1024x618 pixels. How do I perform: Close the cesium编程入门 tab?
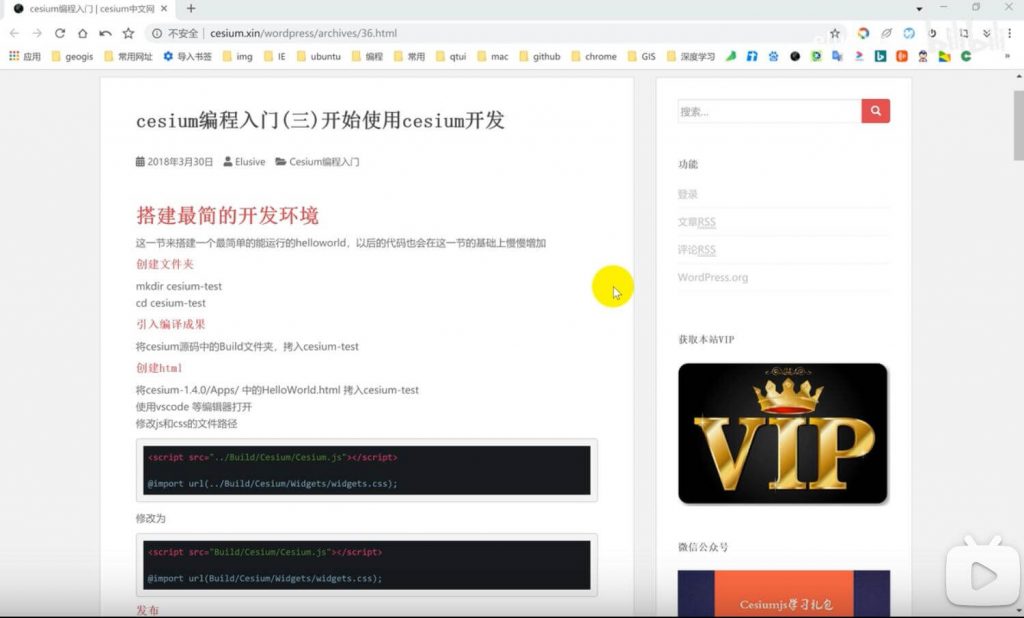[x=164, y=8]
